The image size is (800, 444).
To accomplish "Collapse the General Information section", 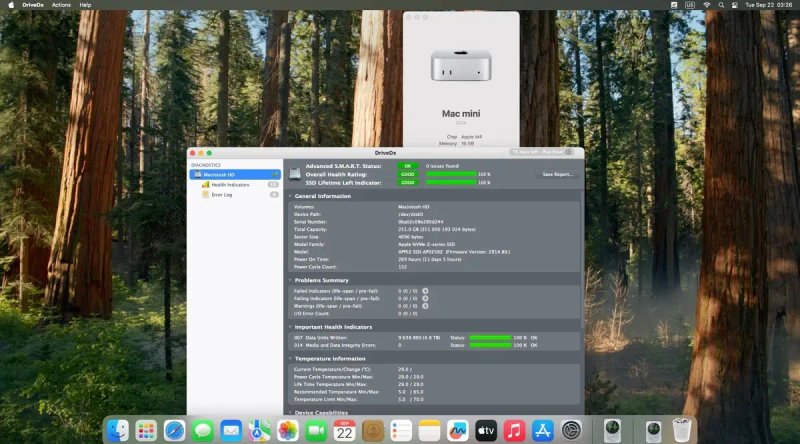I will 290,196.
